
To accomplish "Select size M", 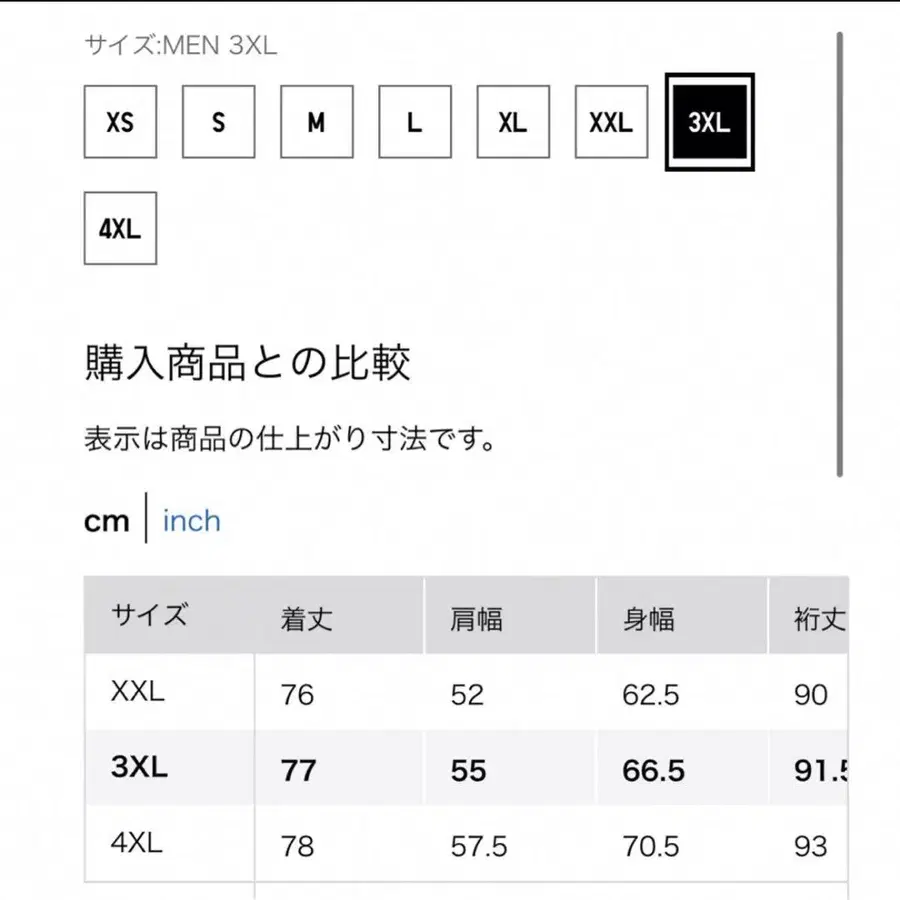I will pos(316,122).
